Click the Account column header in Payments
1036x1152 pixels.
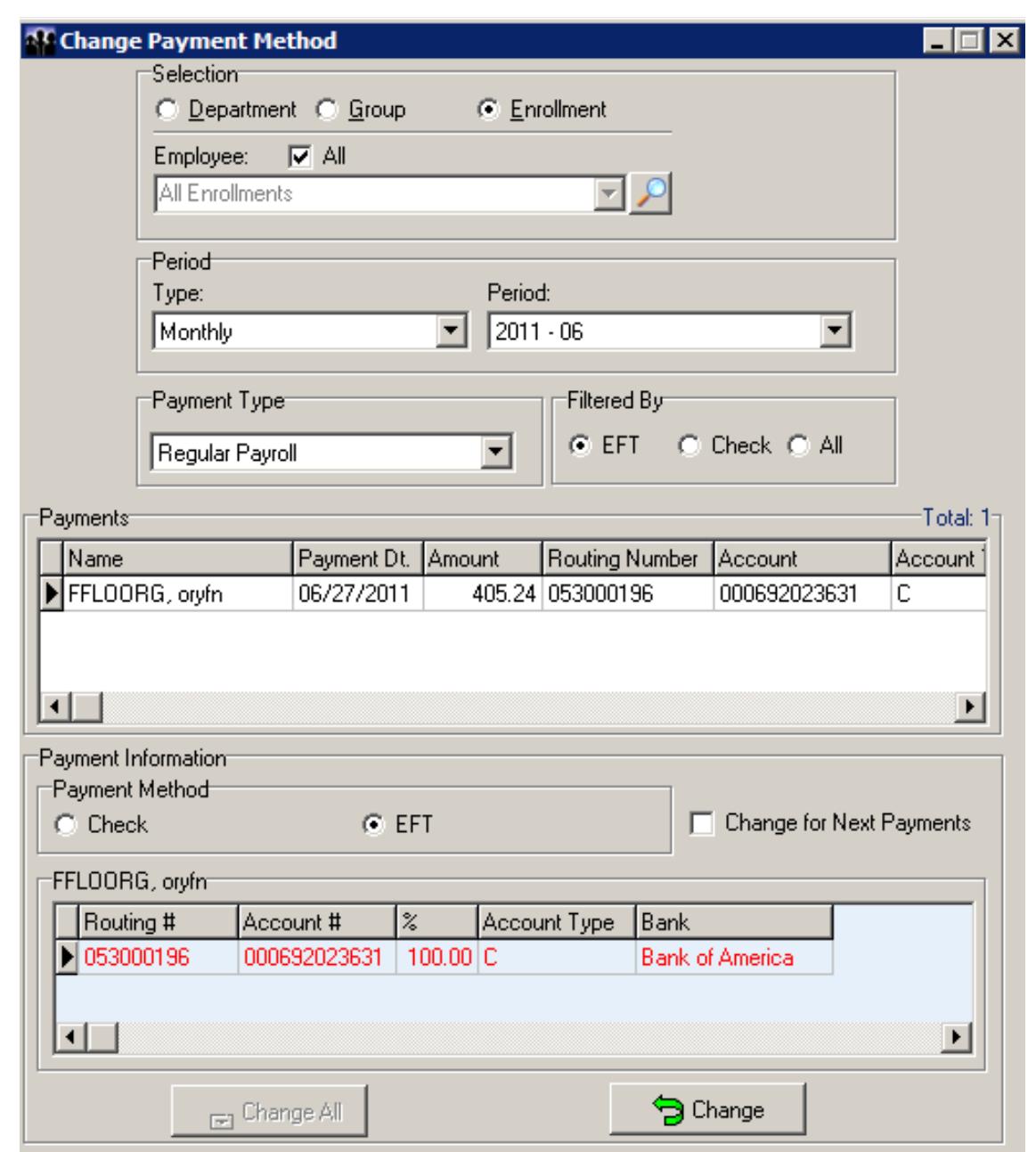coord(802,559)
